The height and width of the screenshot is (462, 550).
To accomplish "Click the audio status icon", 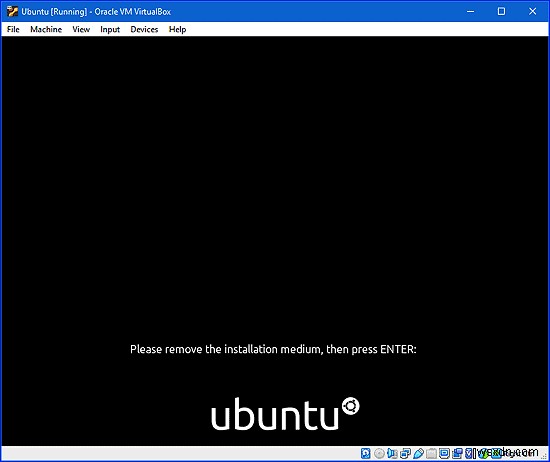I will 392,453.
